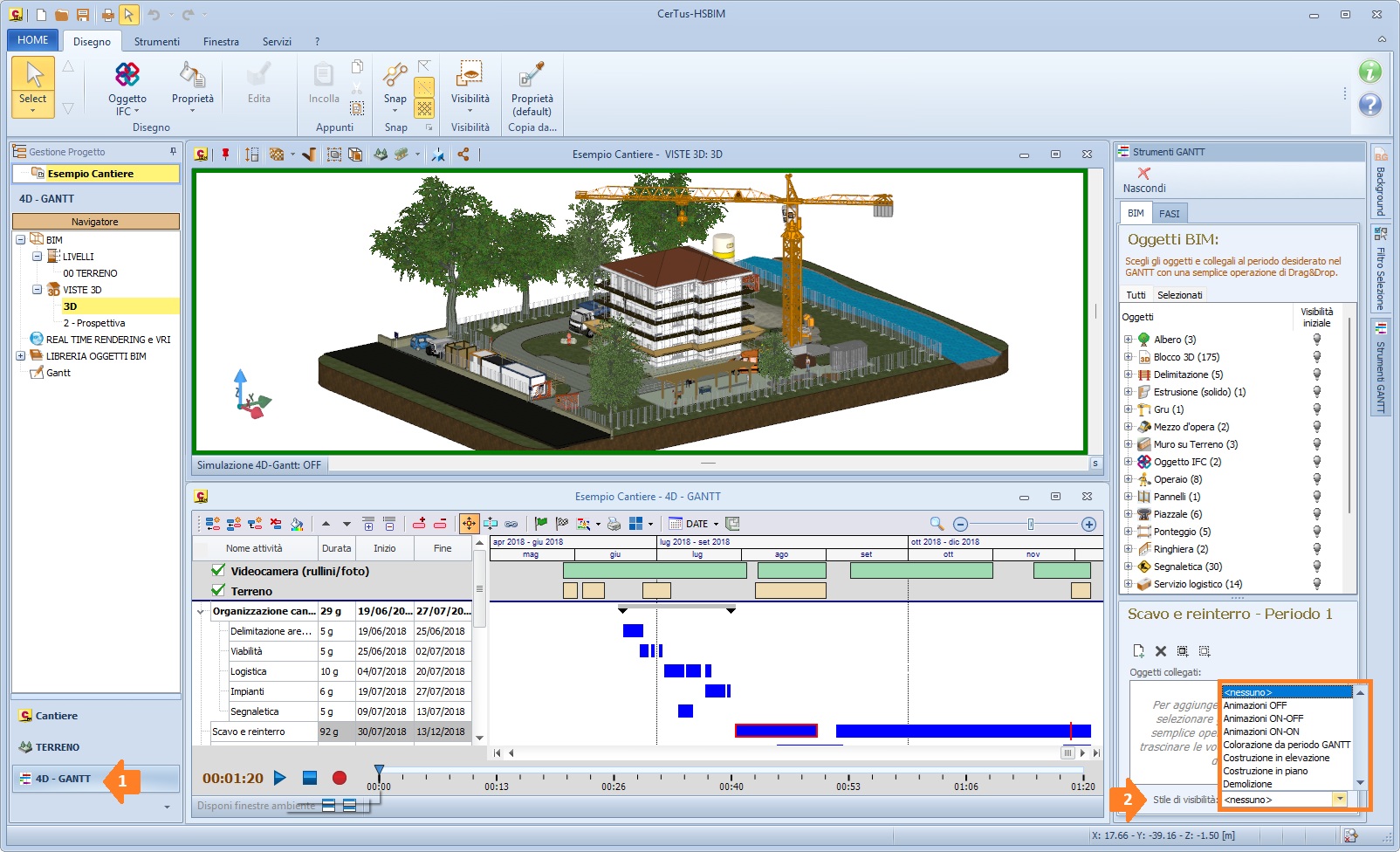Toggle initial visibility bulb for Albero

click(x=1317, y=340)
